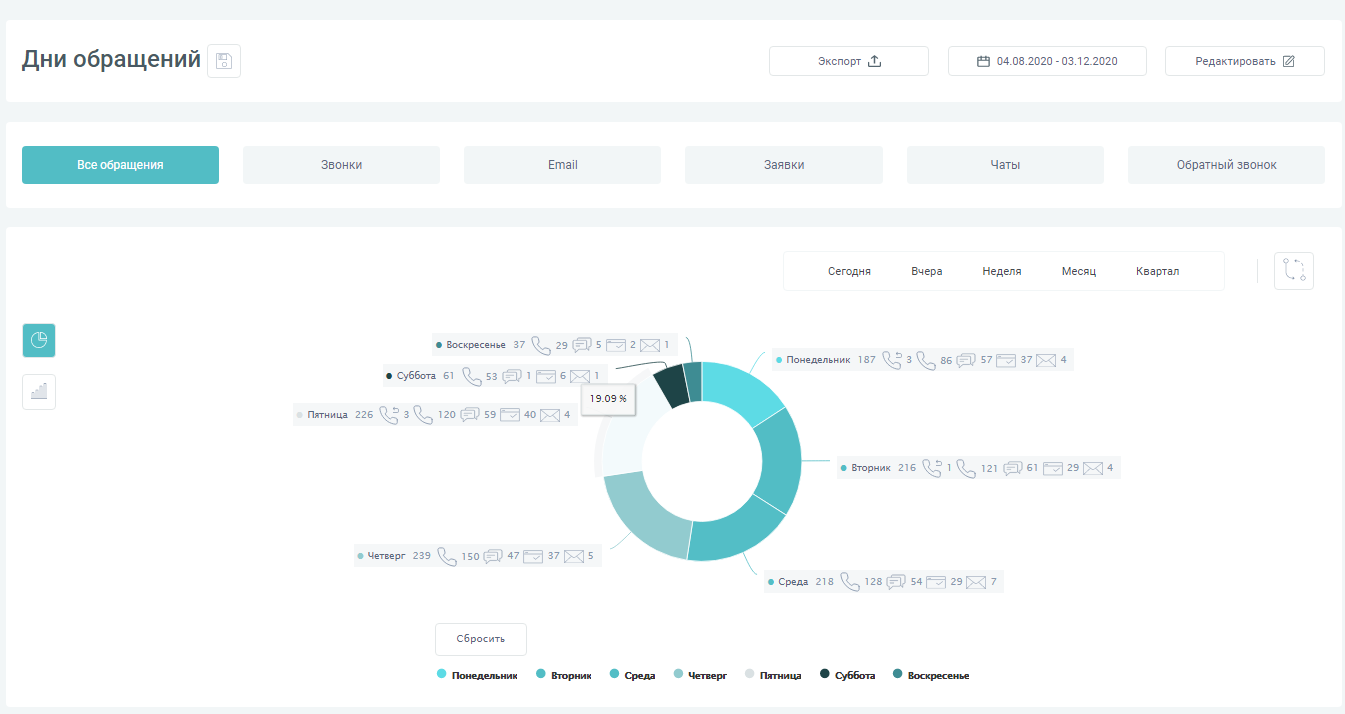Image resolution: width=1345 pixels, height=714 pixels.
Task: Click the route path icon near Квартал
Action: [1294, 271]
